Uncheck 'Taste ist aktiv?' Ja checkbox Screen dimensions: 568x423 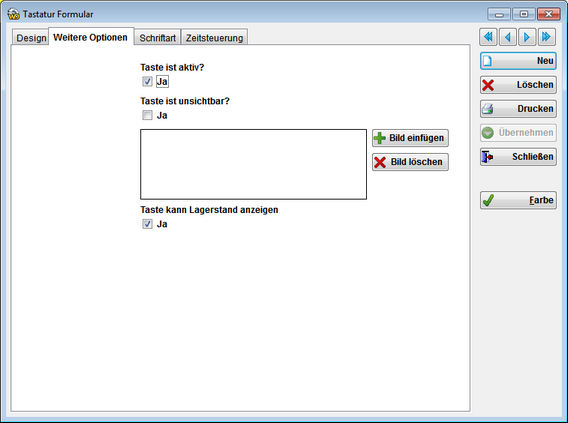coord(147,81)
